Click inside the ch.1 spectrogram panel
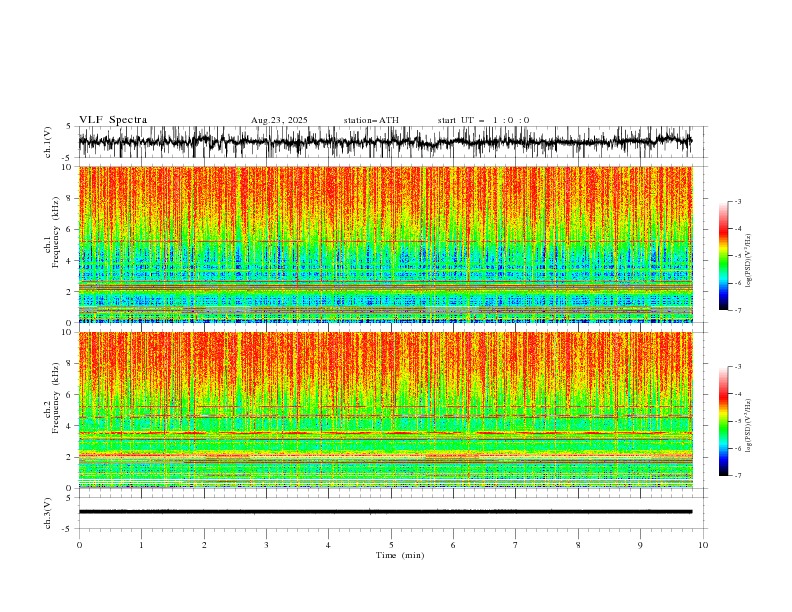This screenshot has width=792, height=612. coord(385,244)
